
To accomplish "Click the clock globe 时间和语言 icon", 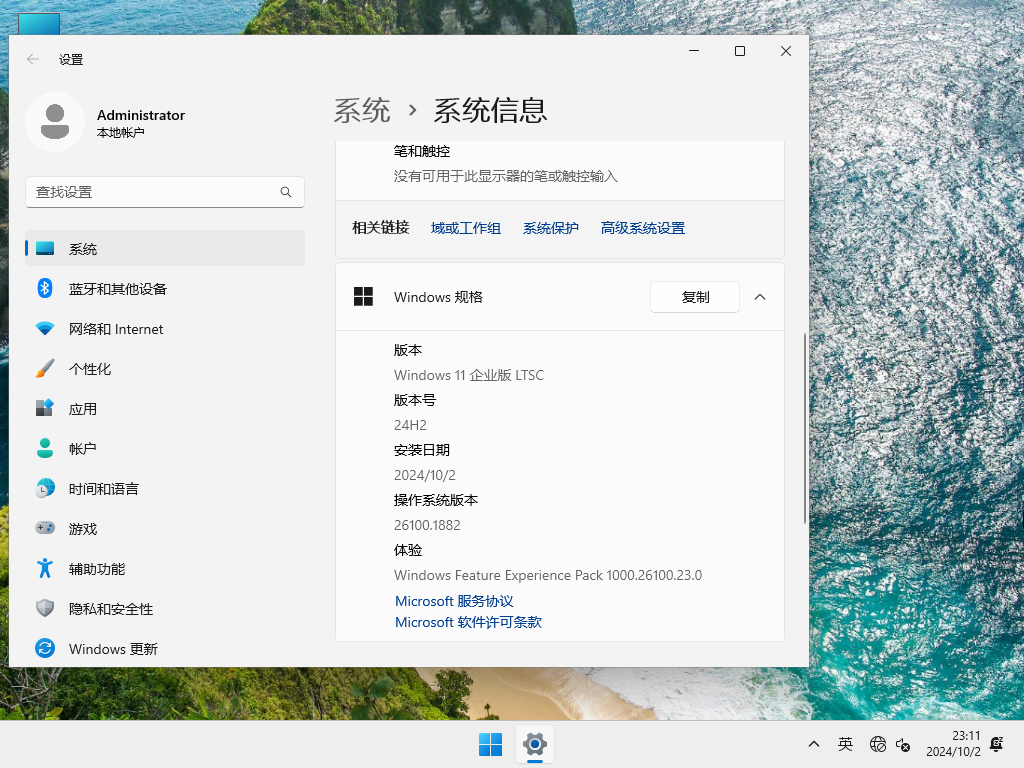I will pos(45,488).
